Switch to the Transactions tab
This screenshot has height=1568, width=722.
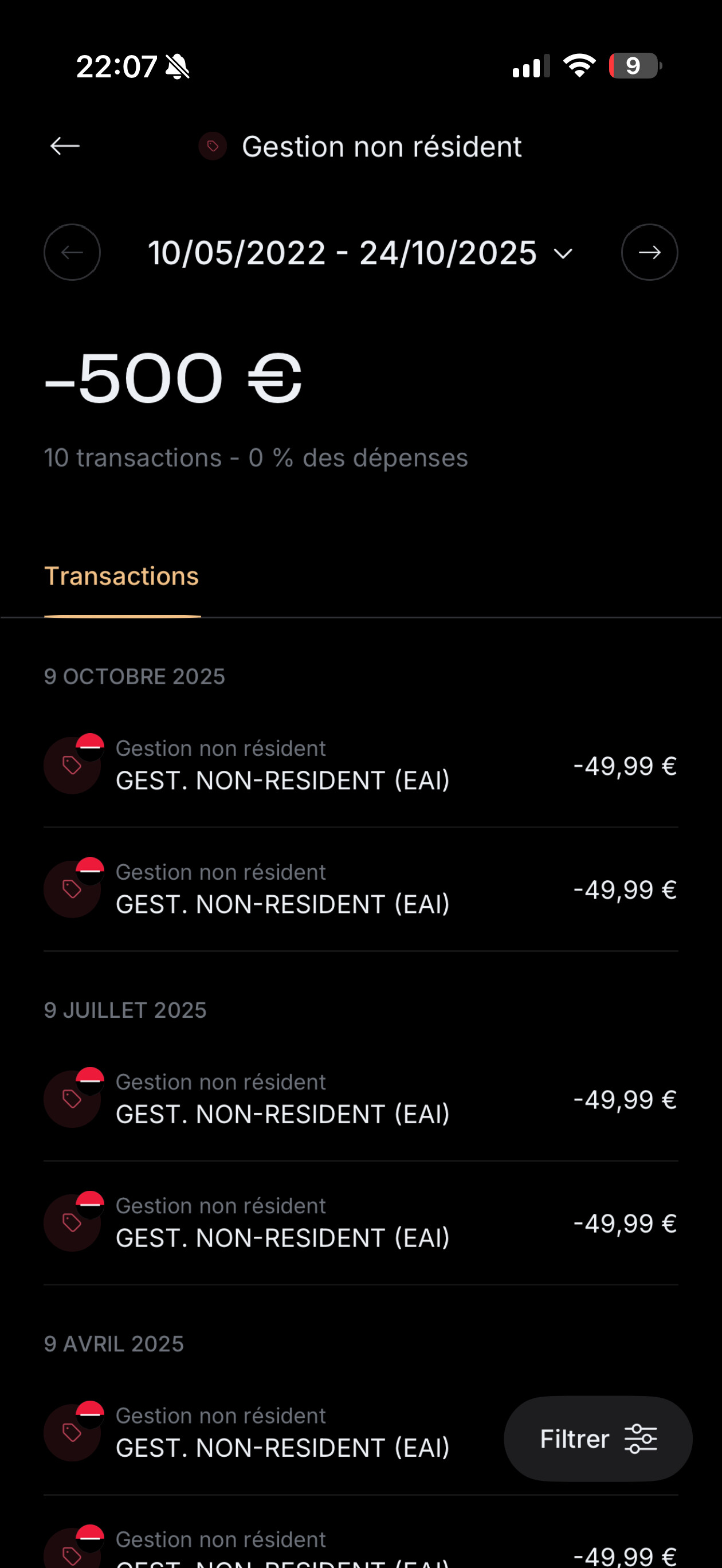pyautogui.click(x=121, y=576)
